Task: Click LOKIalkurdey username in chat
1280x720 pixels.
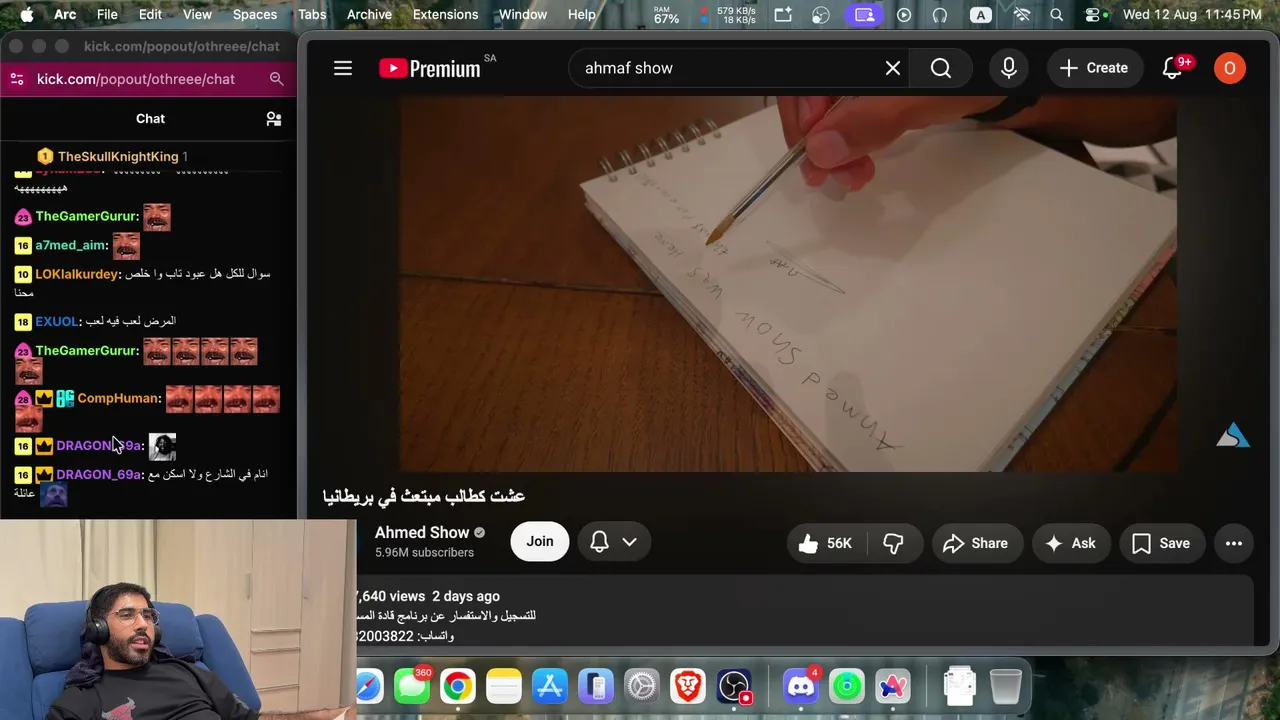Action: click(78, 274)
